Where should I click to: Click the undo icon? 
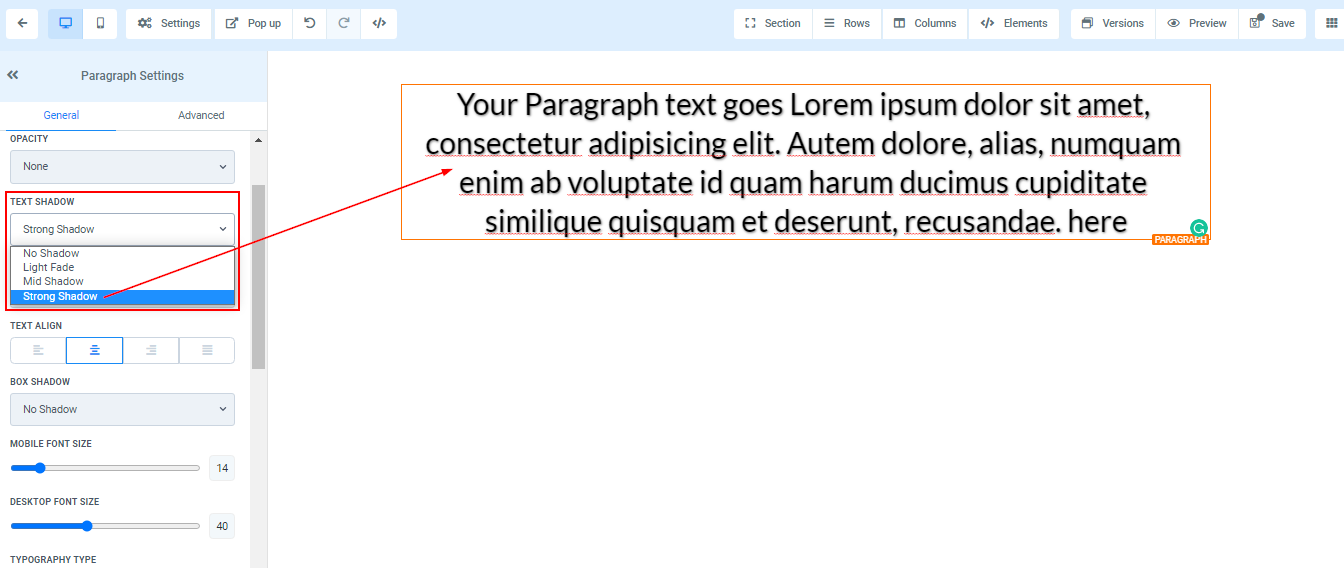(x=310, y=23)
